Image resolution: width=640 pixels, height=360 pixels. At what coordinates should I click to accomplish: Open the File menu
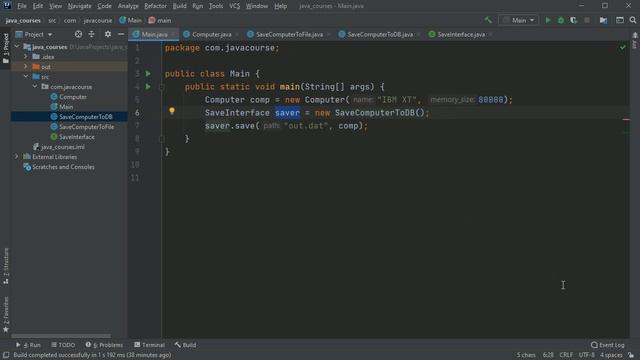click(21, 6)
